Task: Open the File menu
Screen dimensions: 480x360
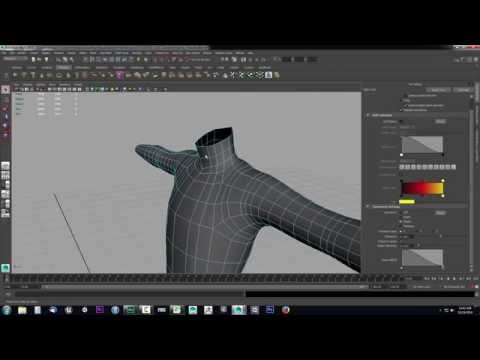Action: 4,53
